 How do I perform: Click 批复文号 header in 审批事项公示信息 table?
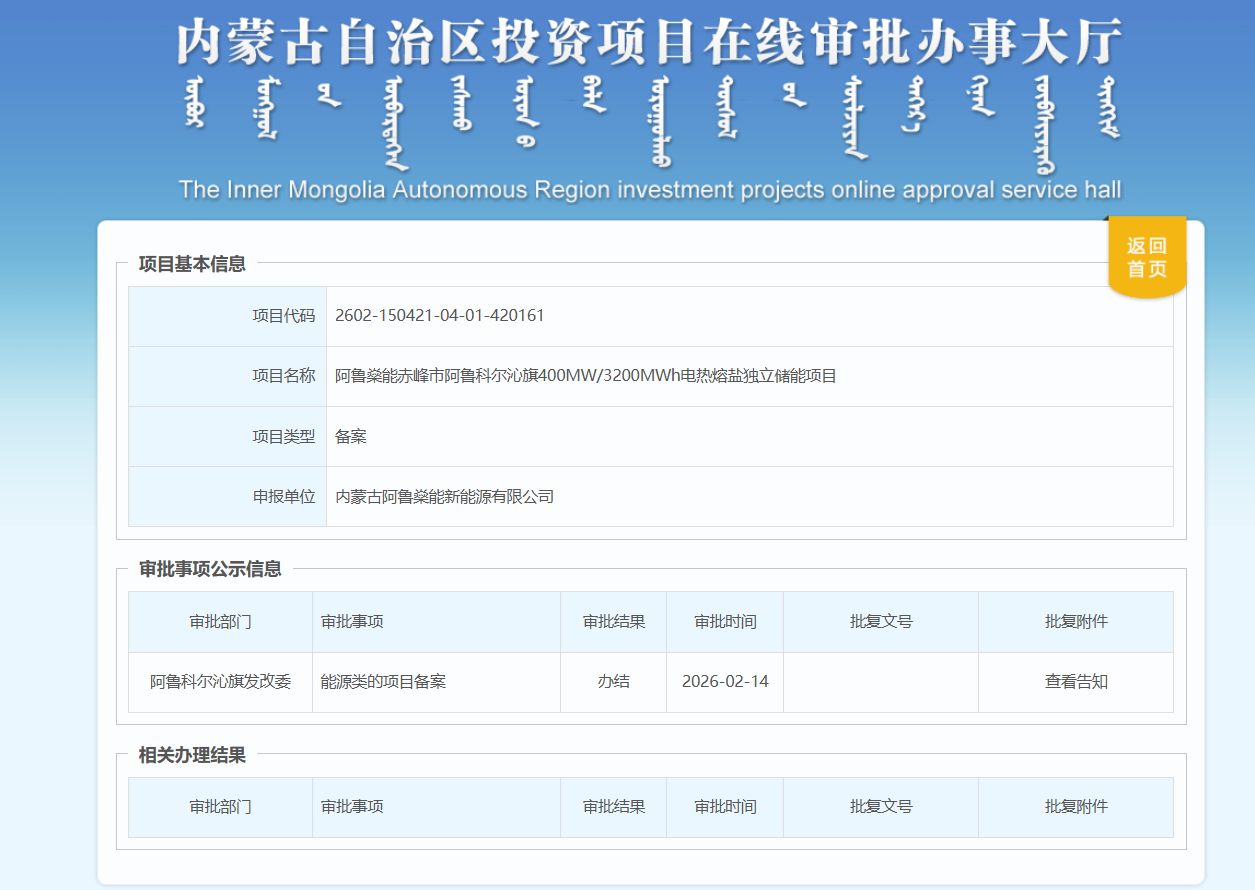pyautogui.click(x=881, y=622)
